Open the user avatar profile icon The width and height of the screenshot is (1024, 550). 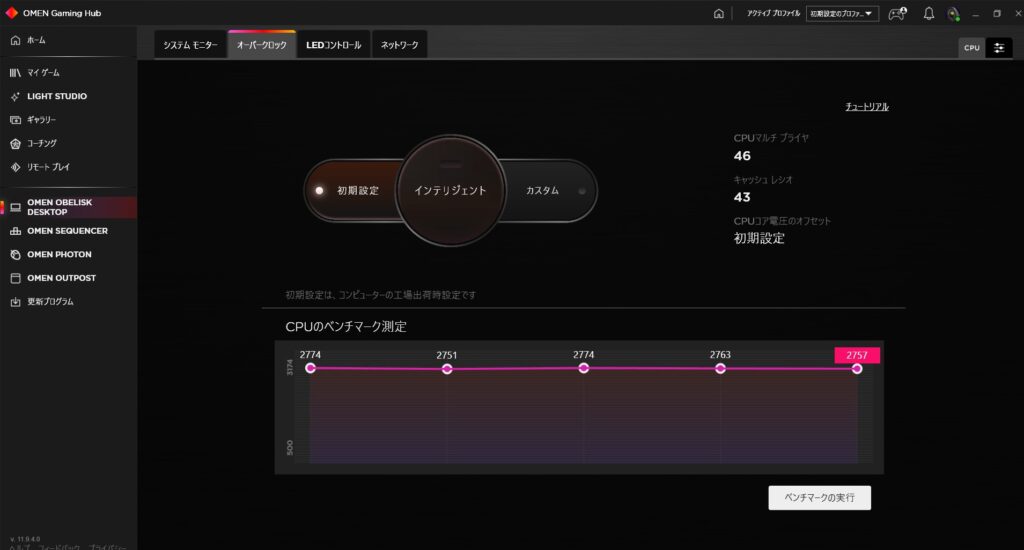[x=954, y=14]
